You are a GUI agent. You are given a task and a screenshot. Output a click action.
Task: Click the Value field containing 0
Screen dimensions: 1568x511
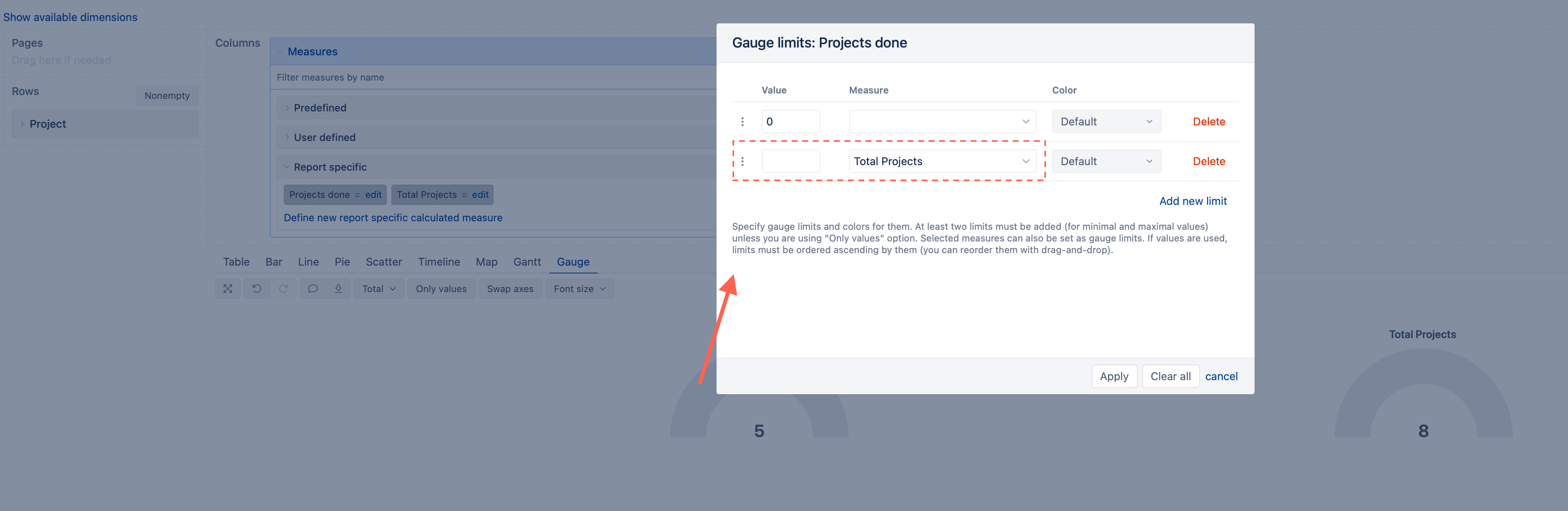coord(790,122)
